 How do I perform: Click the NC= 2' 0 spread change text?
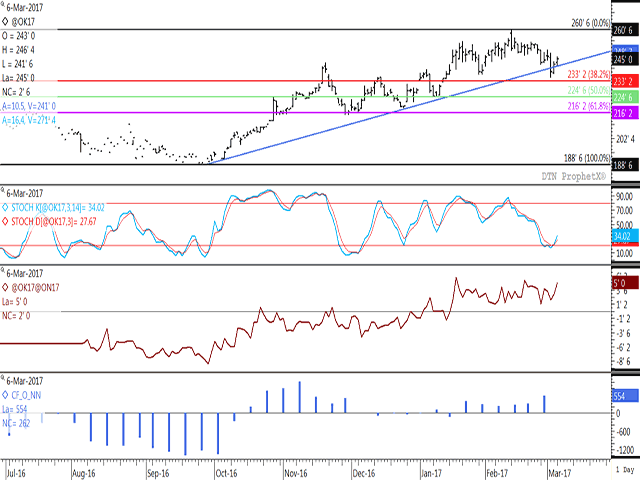(x=16, y=316)
